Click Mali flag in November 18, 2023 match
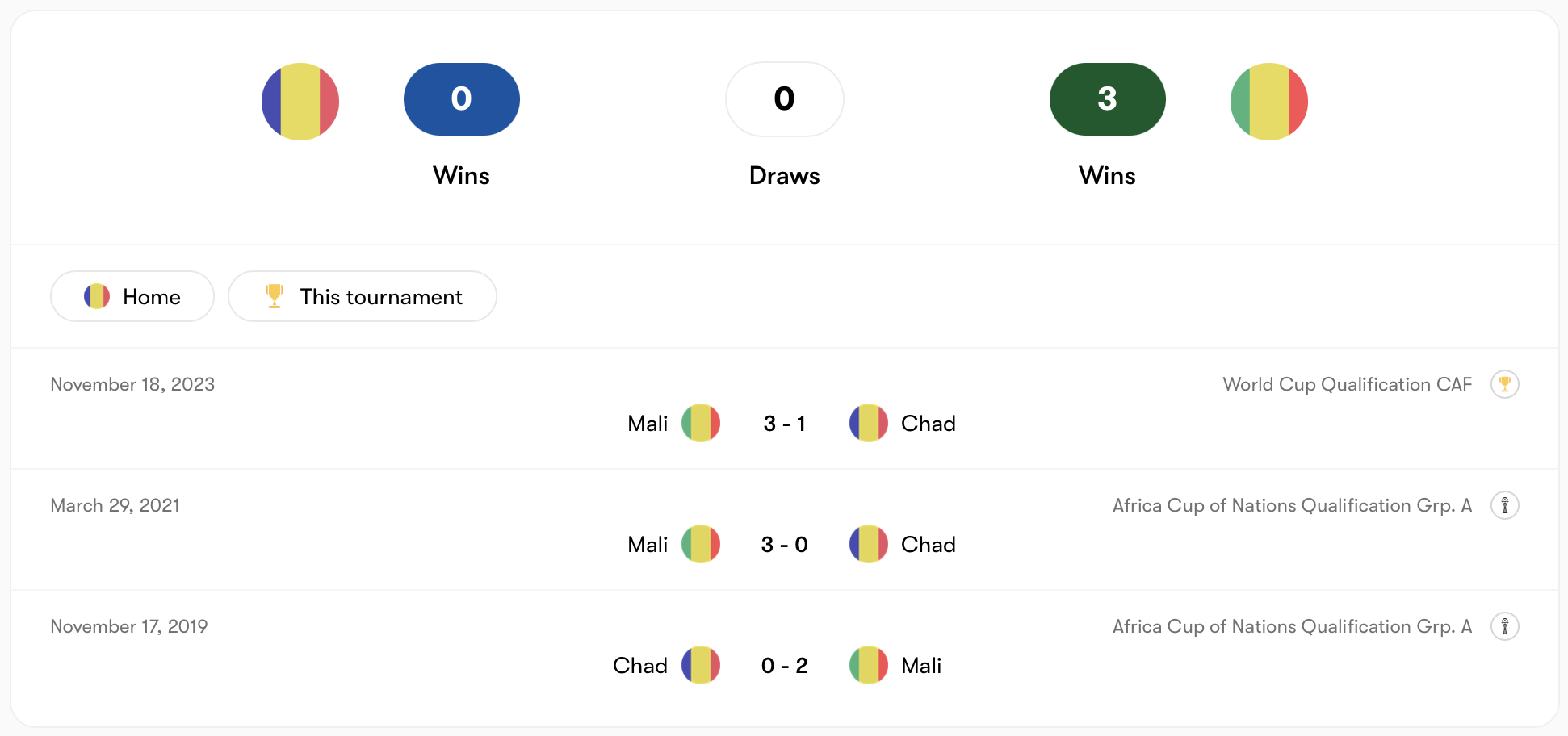This screenshot has width=1568, height=736. tap(700, 423)
